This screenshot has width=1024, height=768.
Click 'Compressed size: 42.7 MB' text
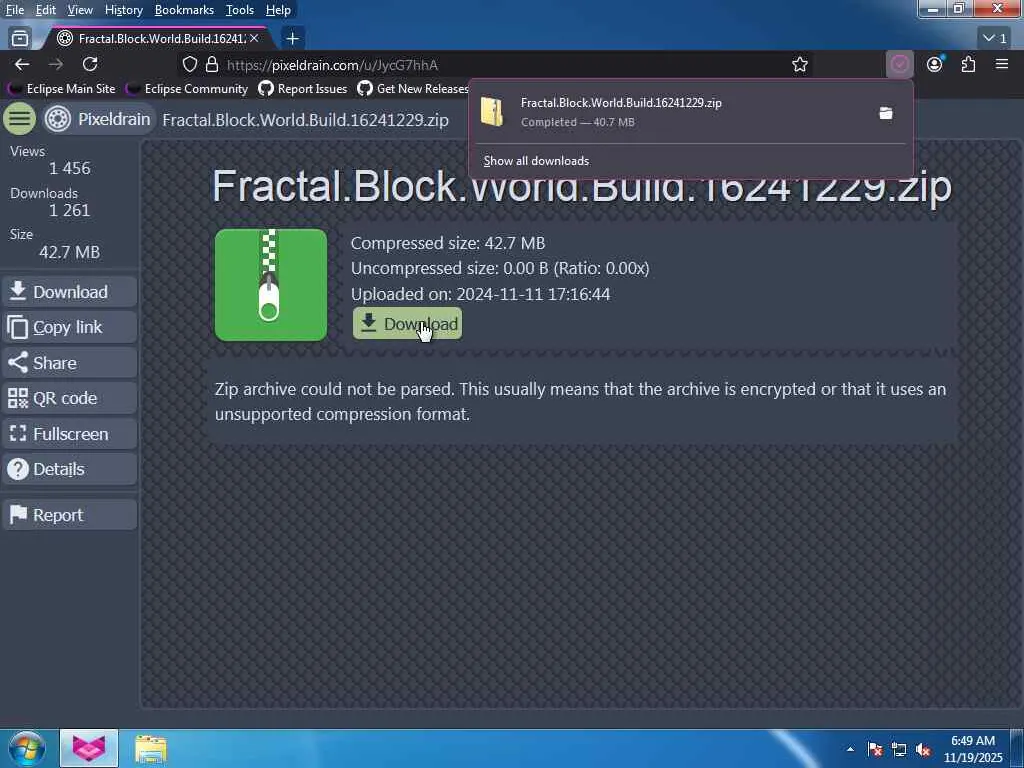click(447, 243)
